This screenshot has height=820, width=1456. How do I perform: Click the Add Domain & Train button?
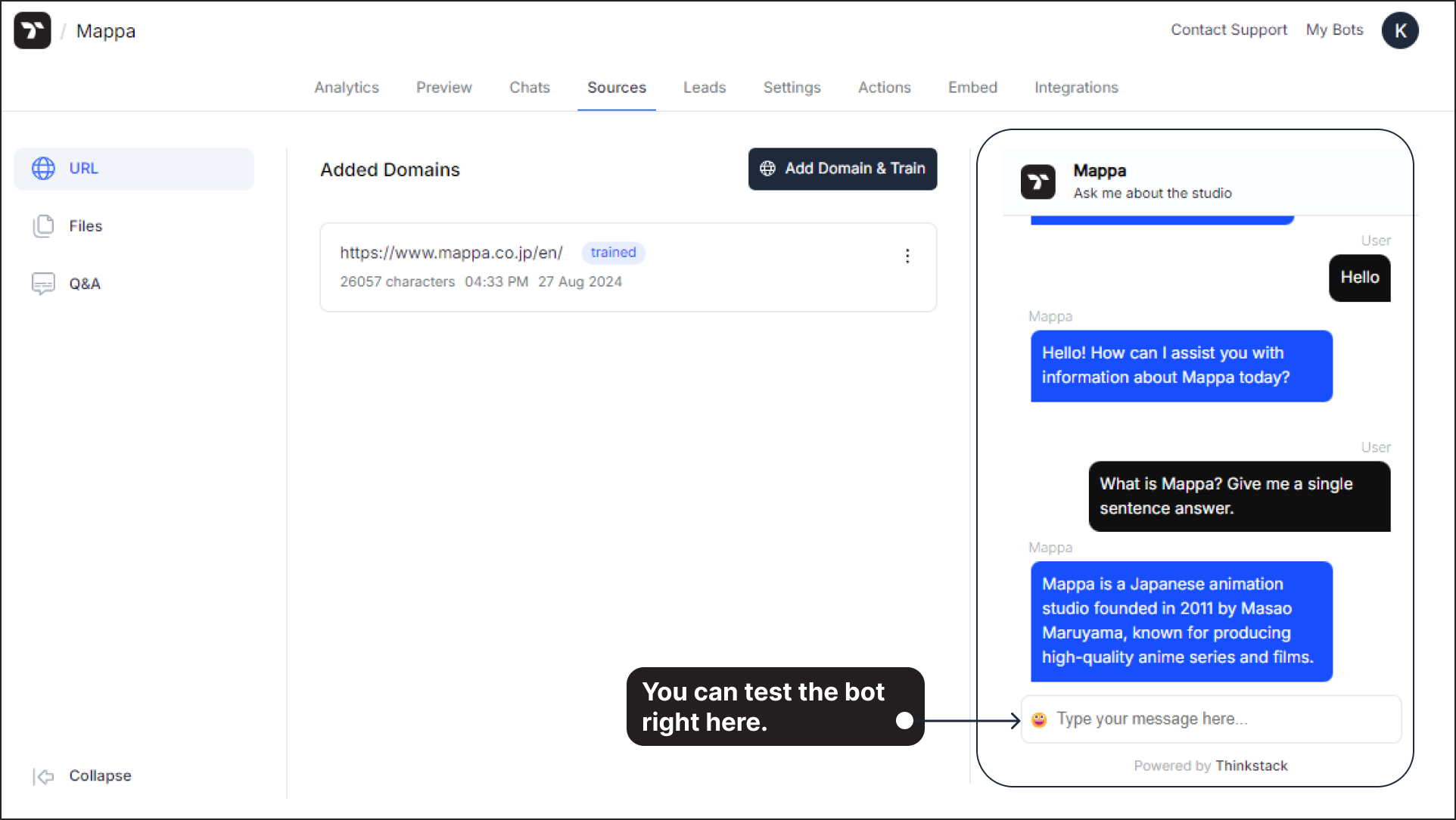[842, 169]
